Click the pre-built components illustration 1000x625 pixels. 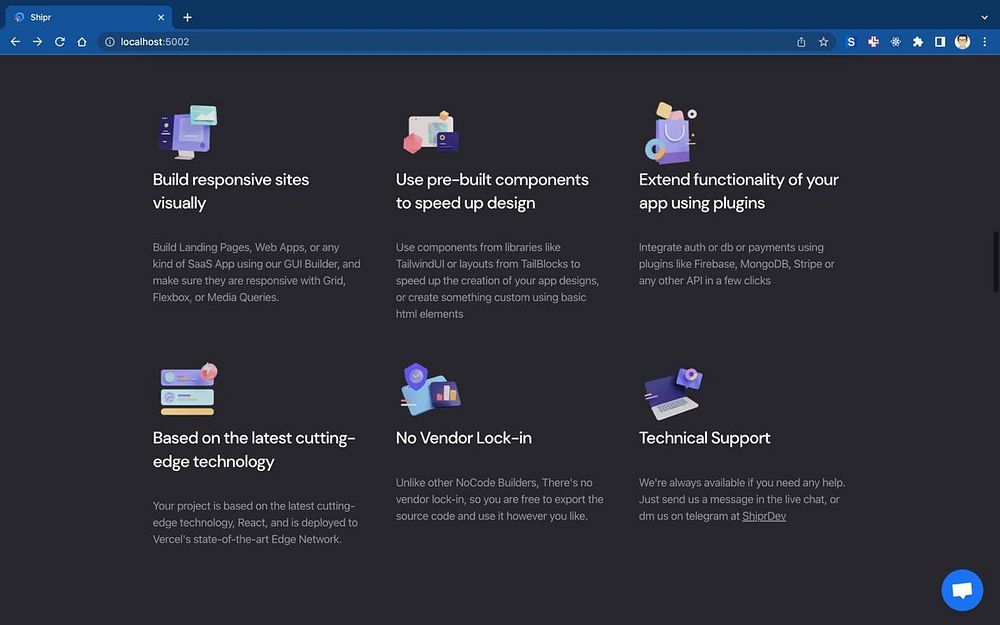pos(431,132)
